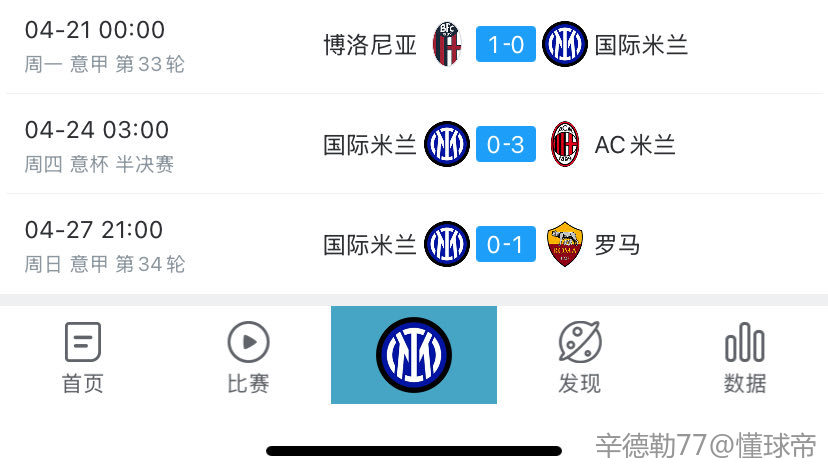
Task: Tap the Inter Milan logo in bottom bar
Action: (x=414, y=355)
